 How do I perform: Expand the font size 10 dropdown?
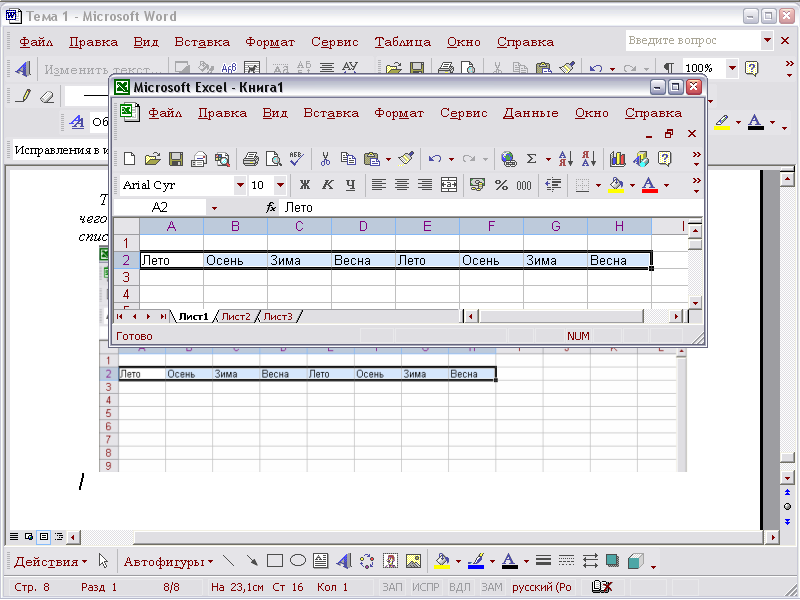(280, 185)
